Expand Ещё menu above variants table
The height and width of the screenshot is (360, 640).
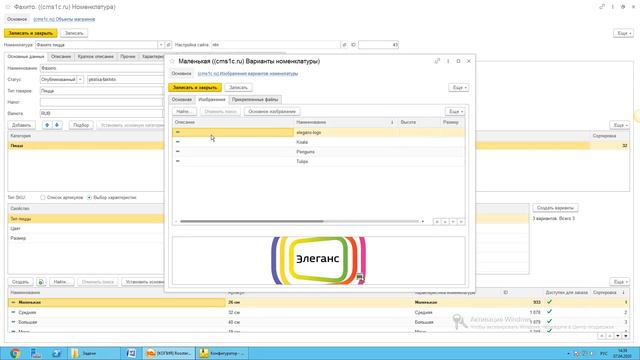point(620,282)
